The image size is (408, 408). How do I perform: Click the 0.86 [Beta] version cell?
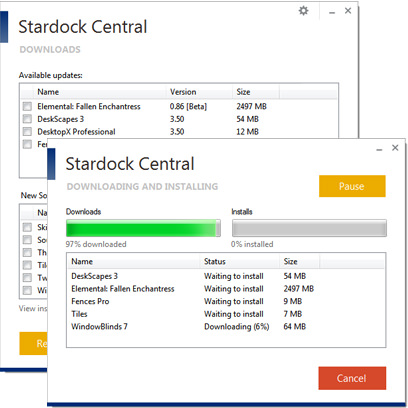[x=188, y=106]
